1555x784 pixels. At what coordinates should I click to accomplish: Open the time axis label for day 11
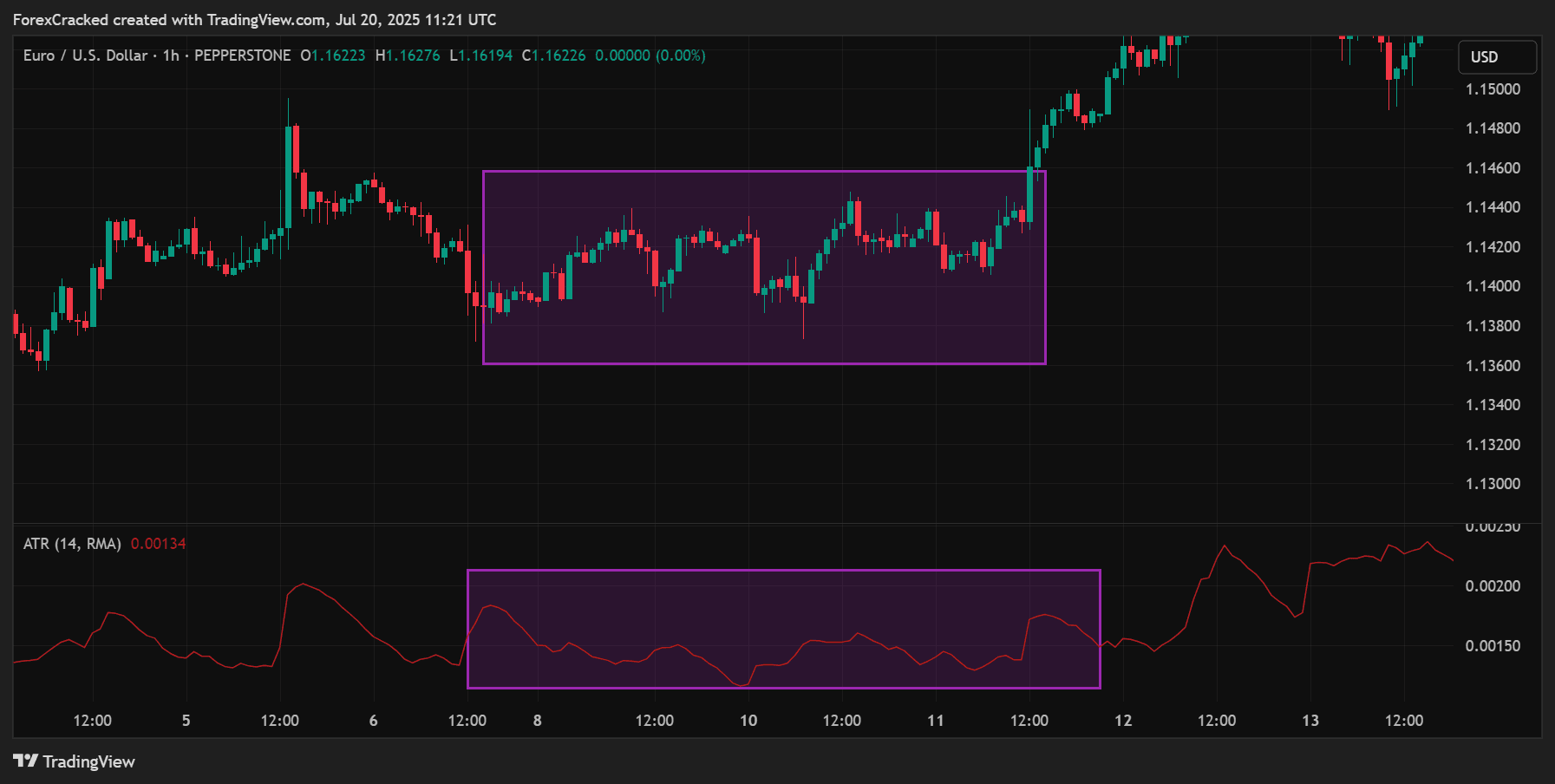pyautogui.click(x=936, y=720)
